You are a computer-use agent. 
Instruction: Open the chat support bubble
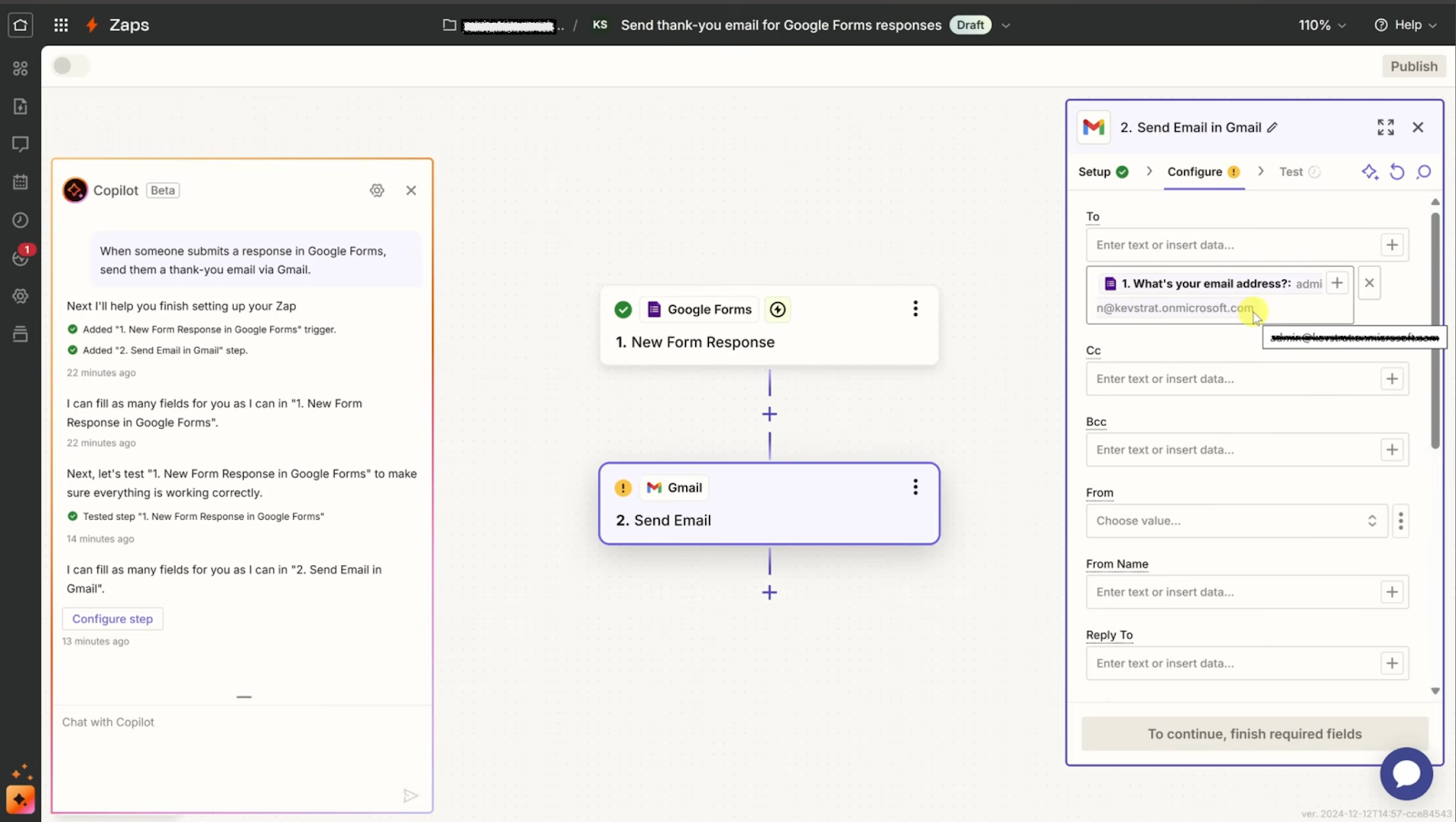(1406, 774)
